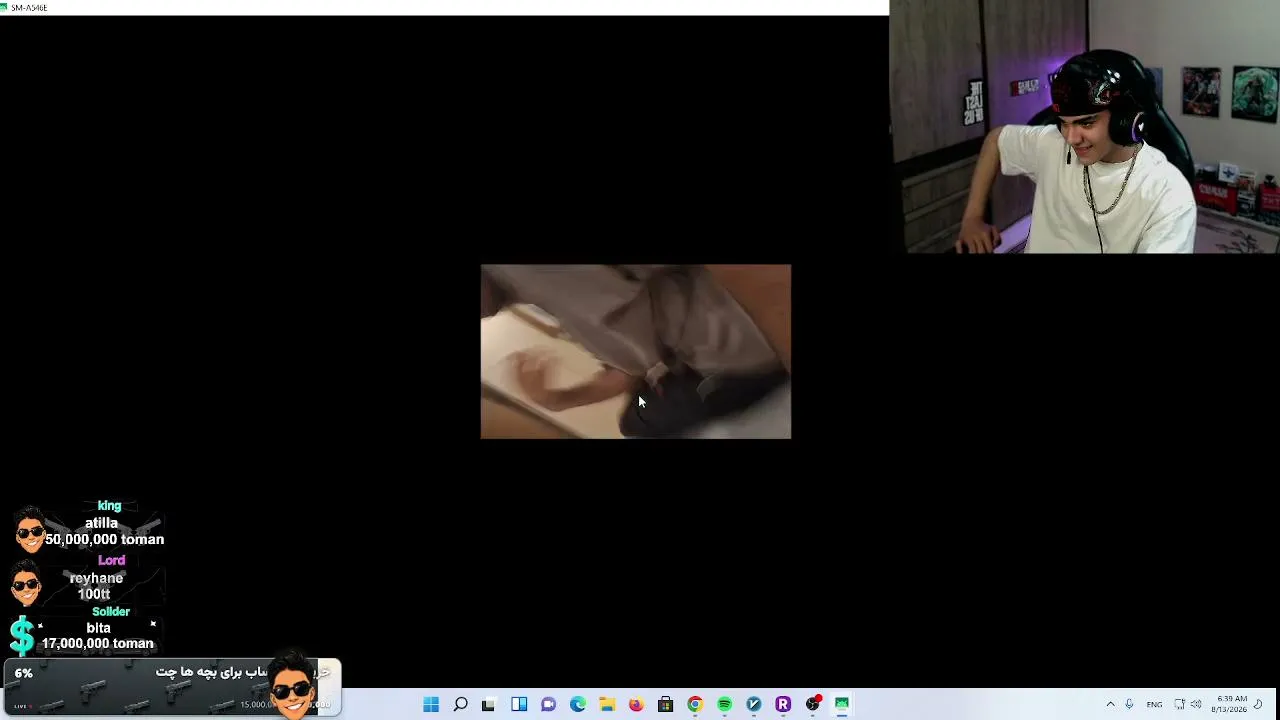Click the blurry video in the center
1280x720 pixels.
(636, 351)
